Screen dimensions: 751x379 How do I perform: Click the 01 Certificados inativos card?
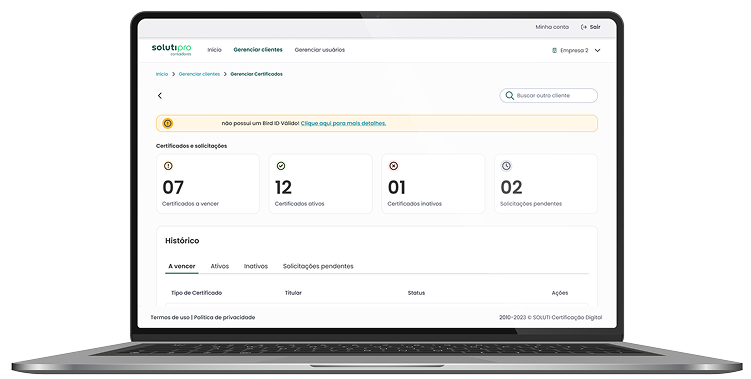pyautogui.click(x=433, y=184)
